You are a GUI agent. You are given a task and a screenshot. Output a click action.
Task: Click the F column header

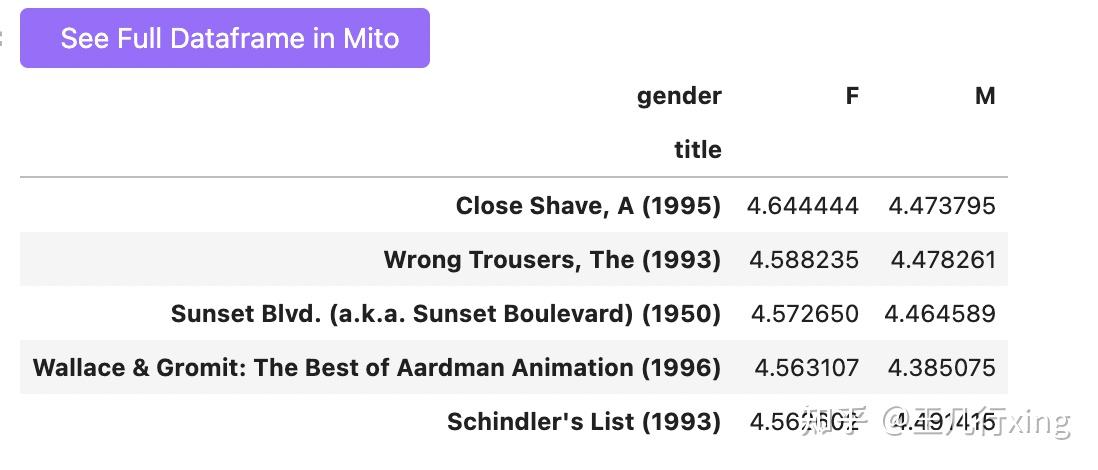point(851,96)
